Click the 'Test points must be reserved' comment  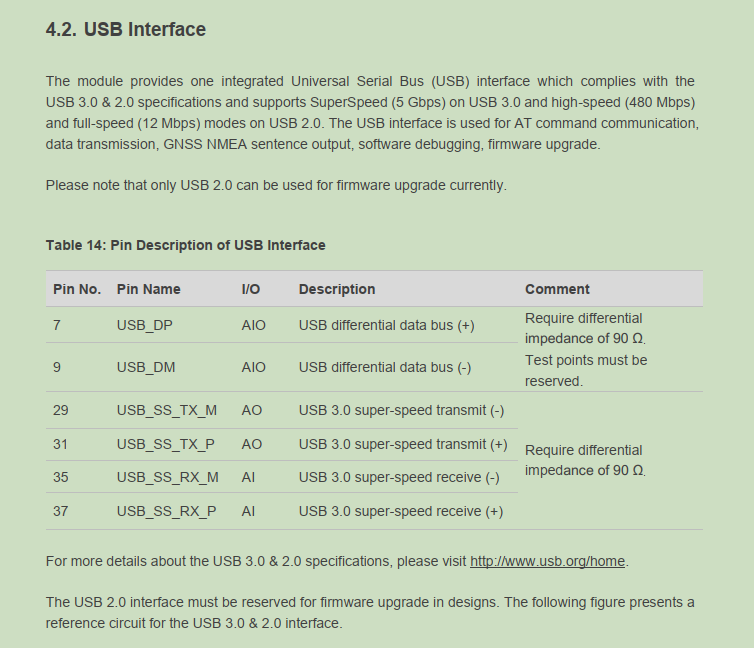click(585, 370)
